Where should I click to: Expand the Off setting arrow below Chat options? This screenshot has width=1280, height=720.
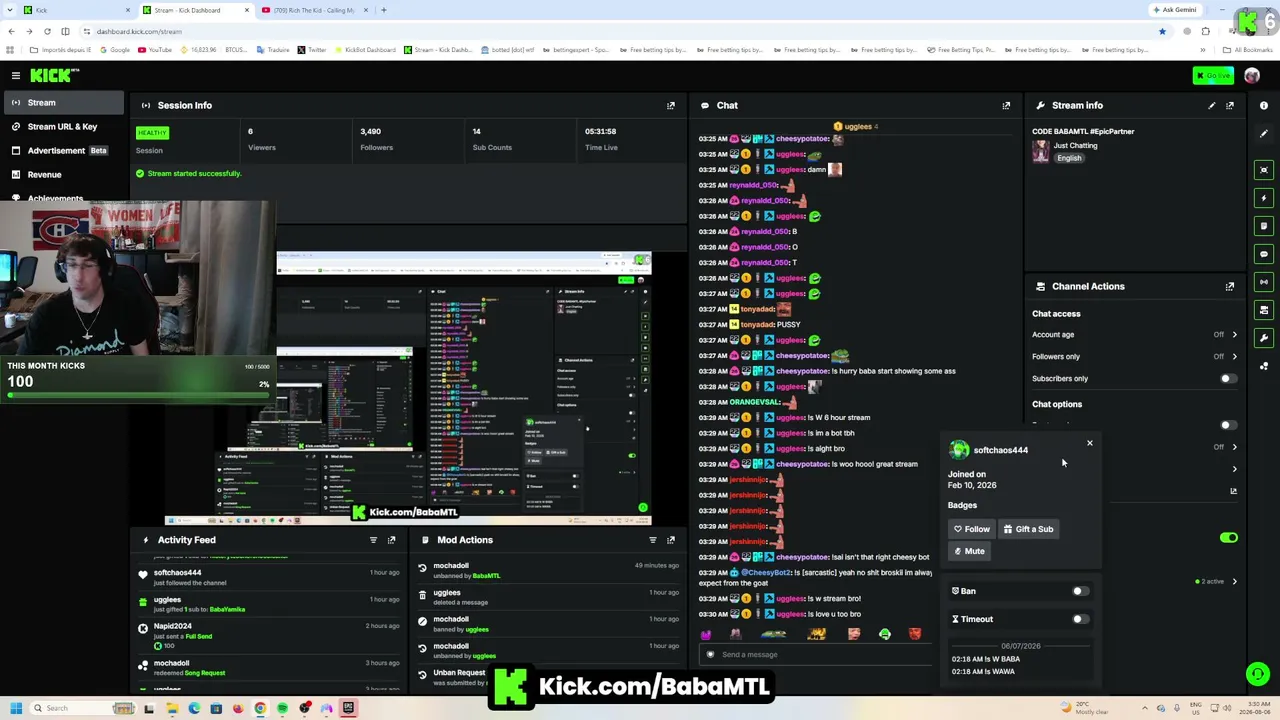pyautogui.click(x=1234, y=447)
